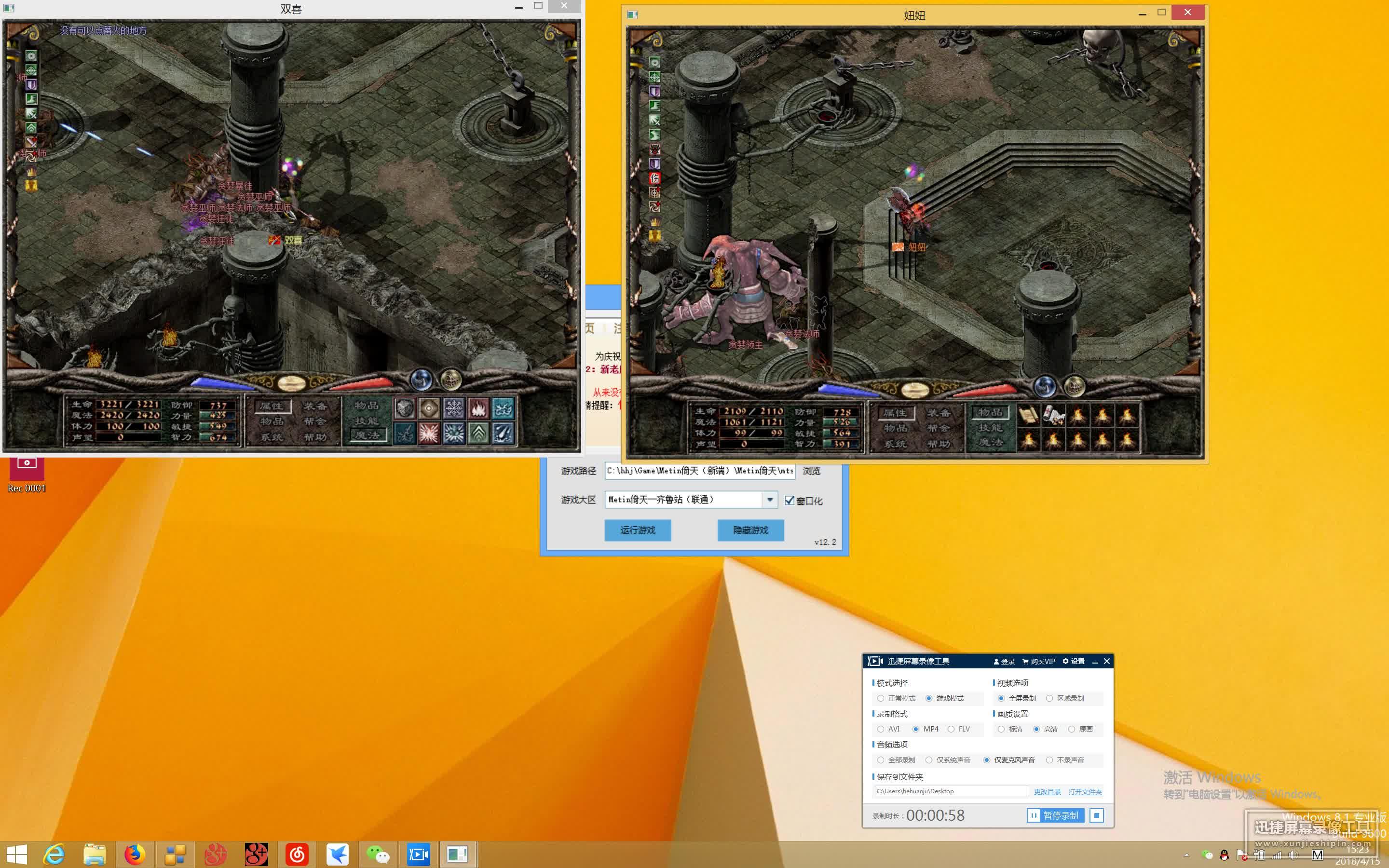Use the scroll item in 妞妞 quick slots

[1029, 415]
